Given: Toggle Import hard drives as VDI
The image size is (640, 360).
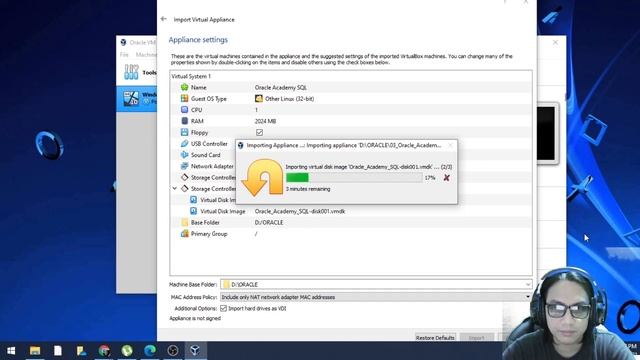Looking at the screenshot, I should click(x=223, y=308).
